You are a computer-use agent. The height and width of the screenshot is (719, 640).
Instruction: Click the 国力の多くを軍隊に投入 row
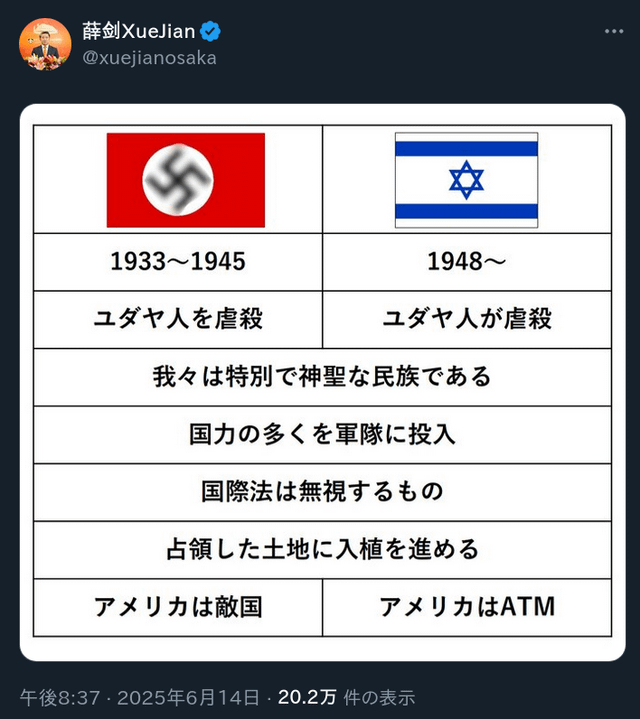point(322,434)
